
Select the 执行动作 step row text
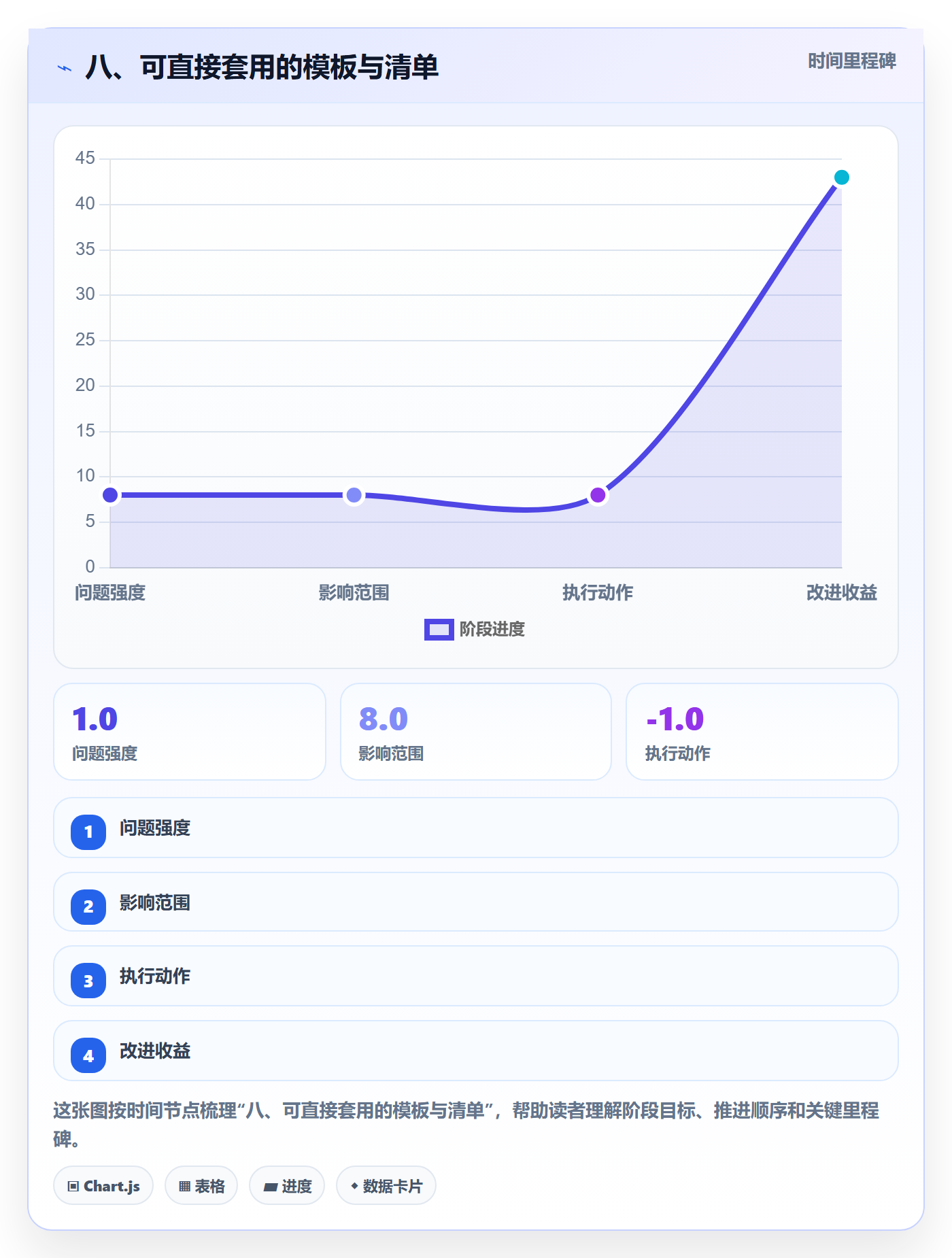(155, 976)
